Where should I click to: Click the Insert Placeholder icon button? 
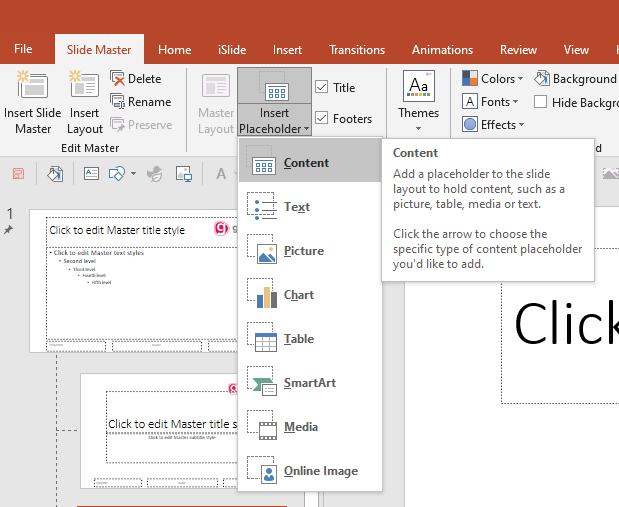click(274, 86)
